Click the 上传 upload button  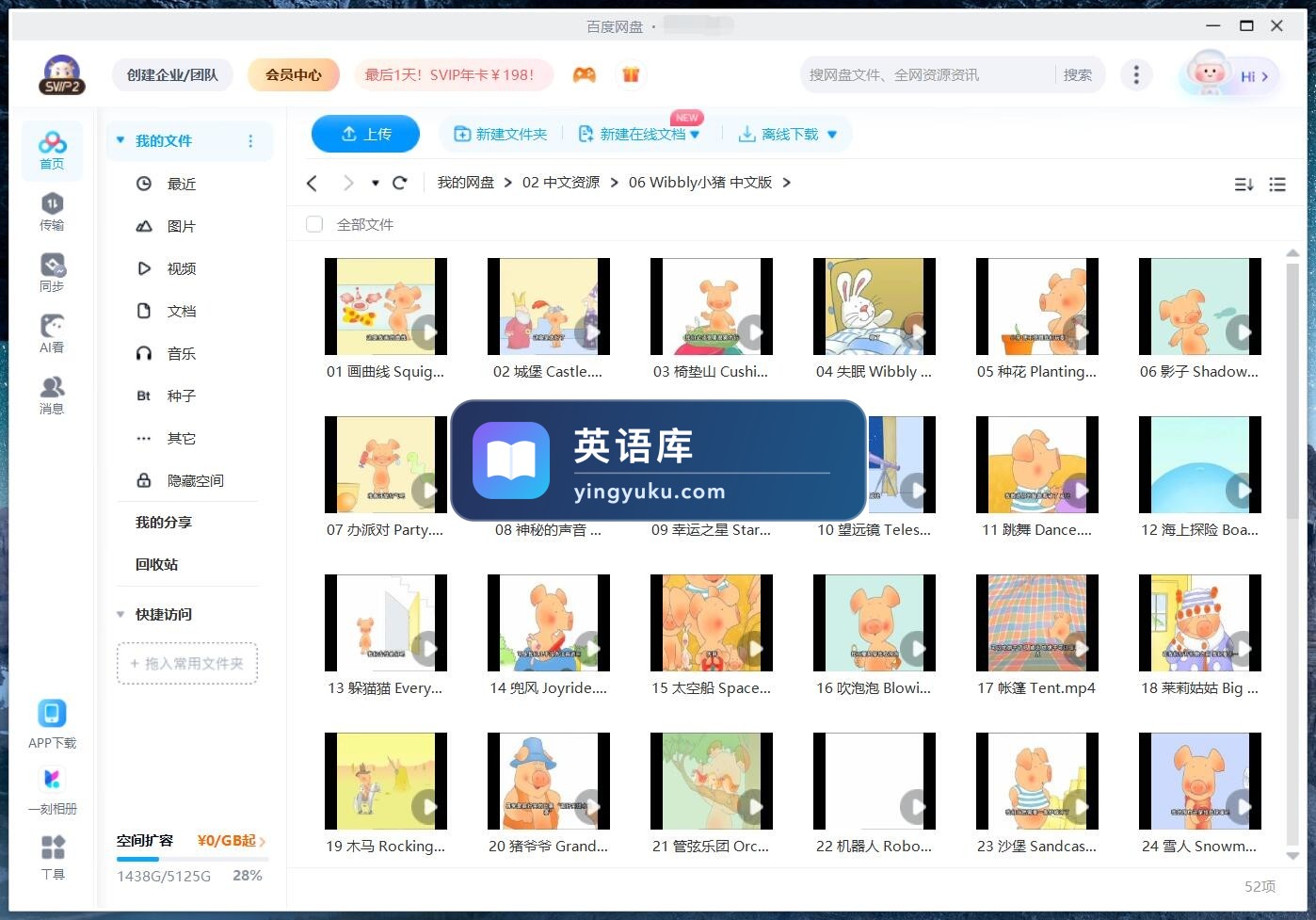tap(365, 134)
